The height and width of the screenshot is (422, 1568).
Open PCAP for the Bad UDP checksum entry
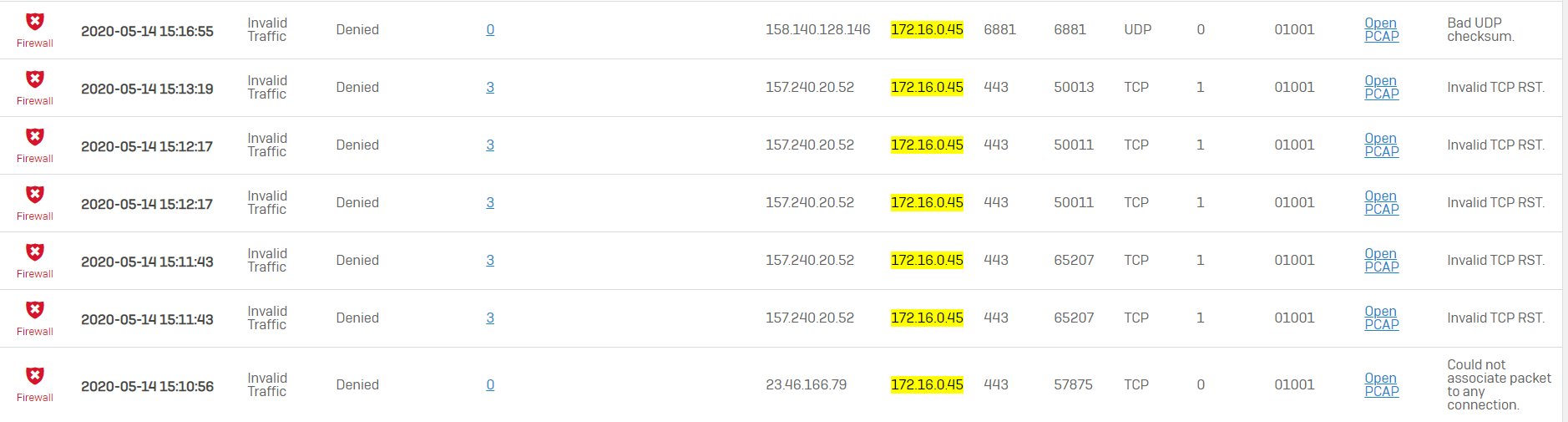[x=1382, y=29]
